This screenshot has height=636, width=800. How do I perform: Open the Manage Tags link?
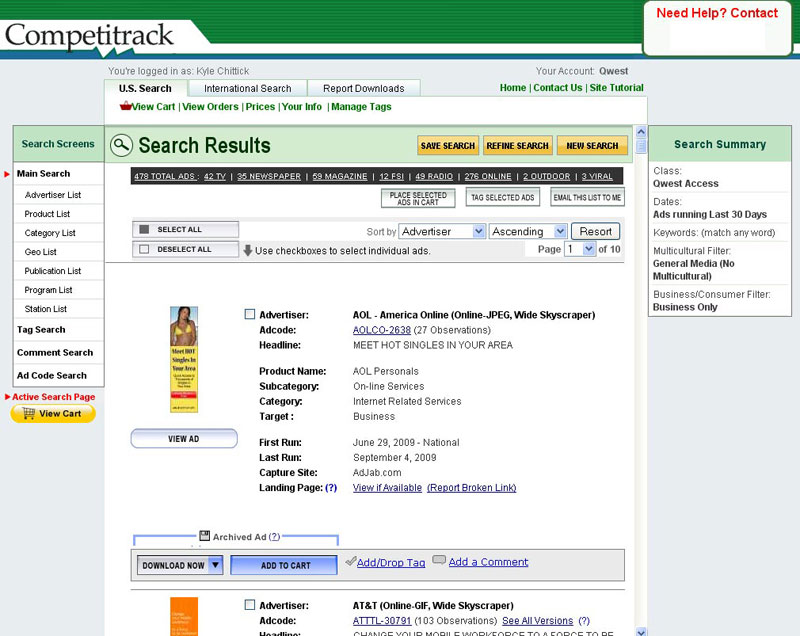click(361, 107)
